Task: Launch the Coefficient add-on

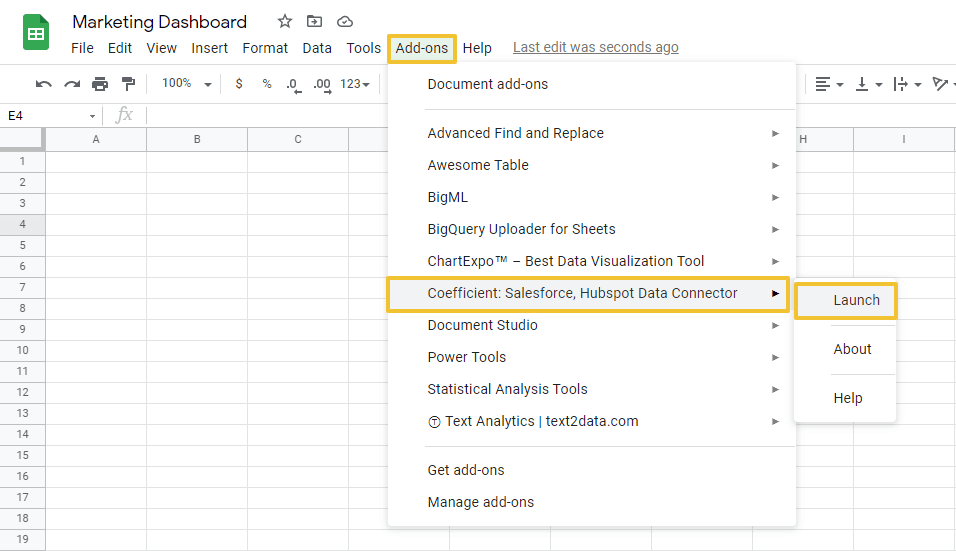Action: point(846,300)
